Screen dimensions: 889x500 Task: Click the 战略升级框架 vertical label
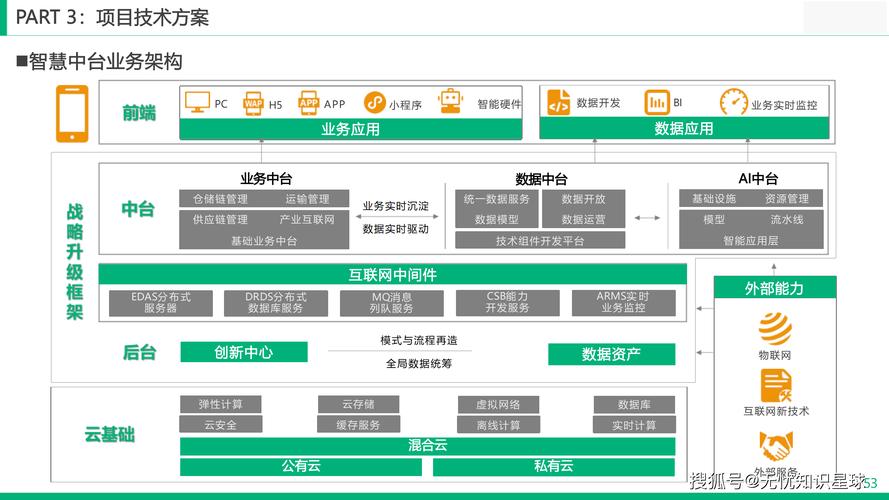pos(75,261)
